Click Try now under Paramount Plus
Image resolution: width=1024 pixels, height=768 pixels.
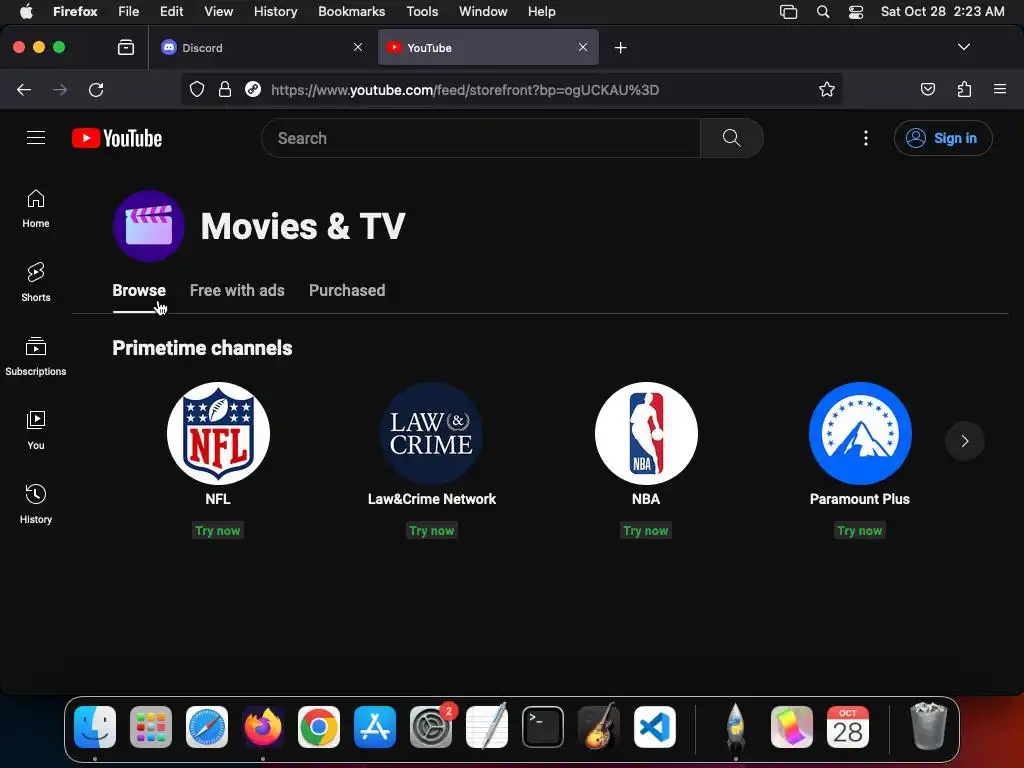(x=859, y=531)
